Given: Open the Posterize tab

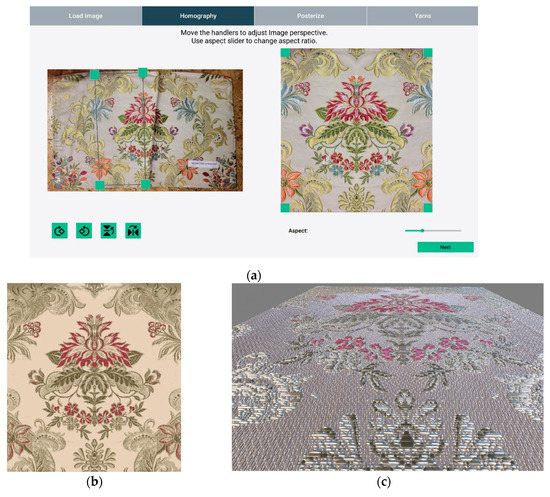Looking at the screenshot, I should tap(310, 16).
